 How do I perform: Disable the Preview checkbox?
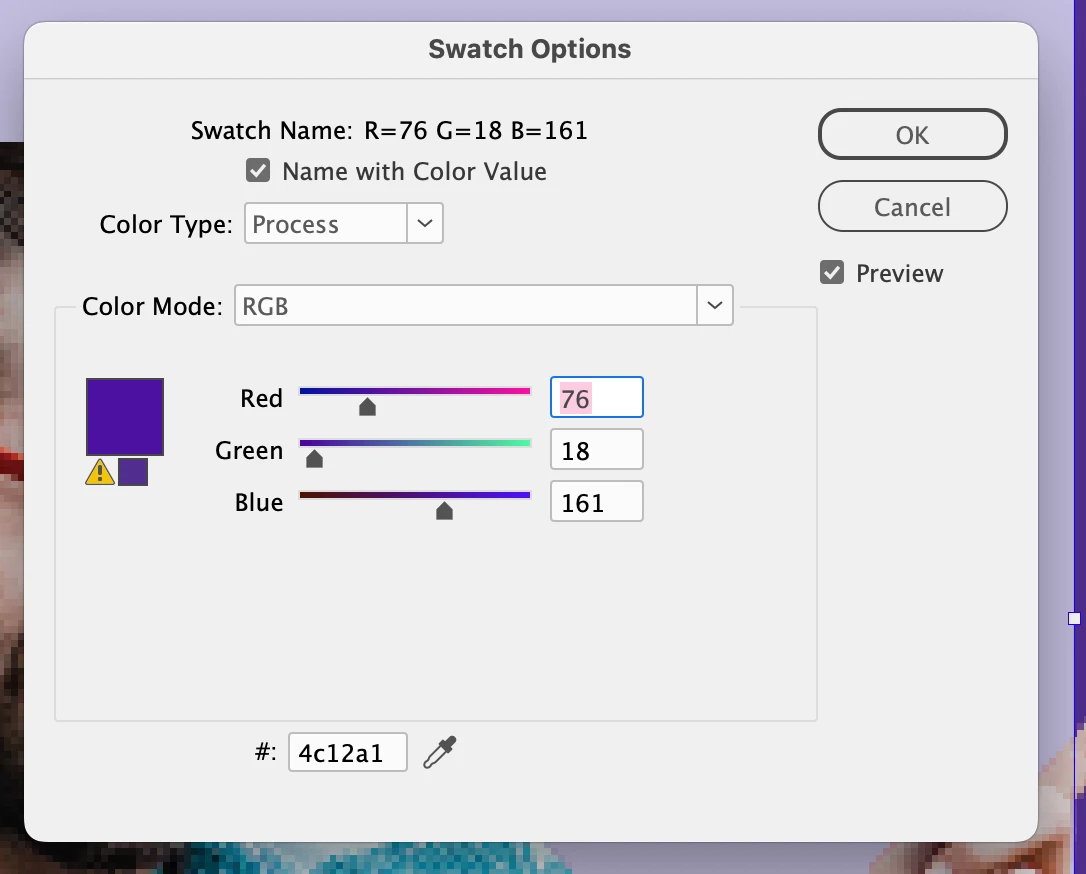tap(832, 273)
